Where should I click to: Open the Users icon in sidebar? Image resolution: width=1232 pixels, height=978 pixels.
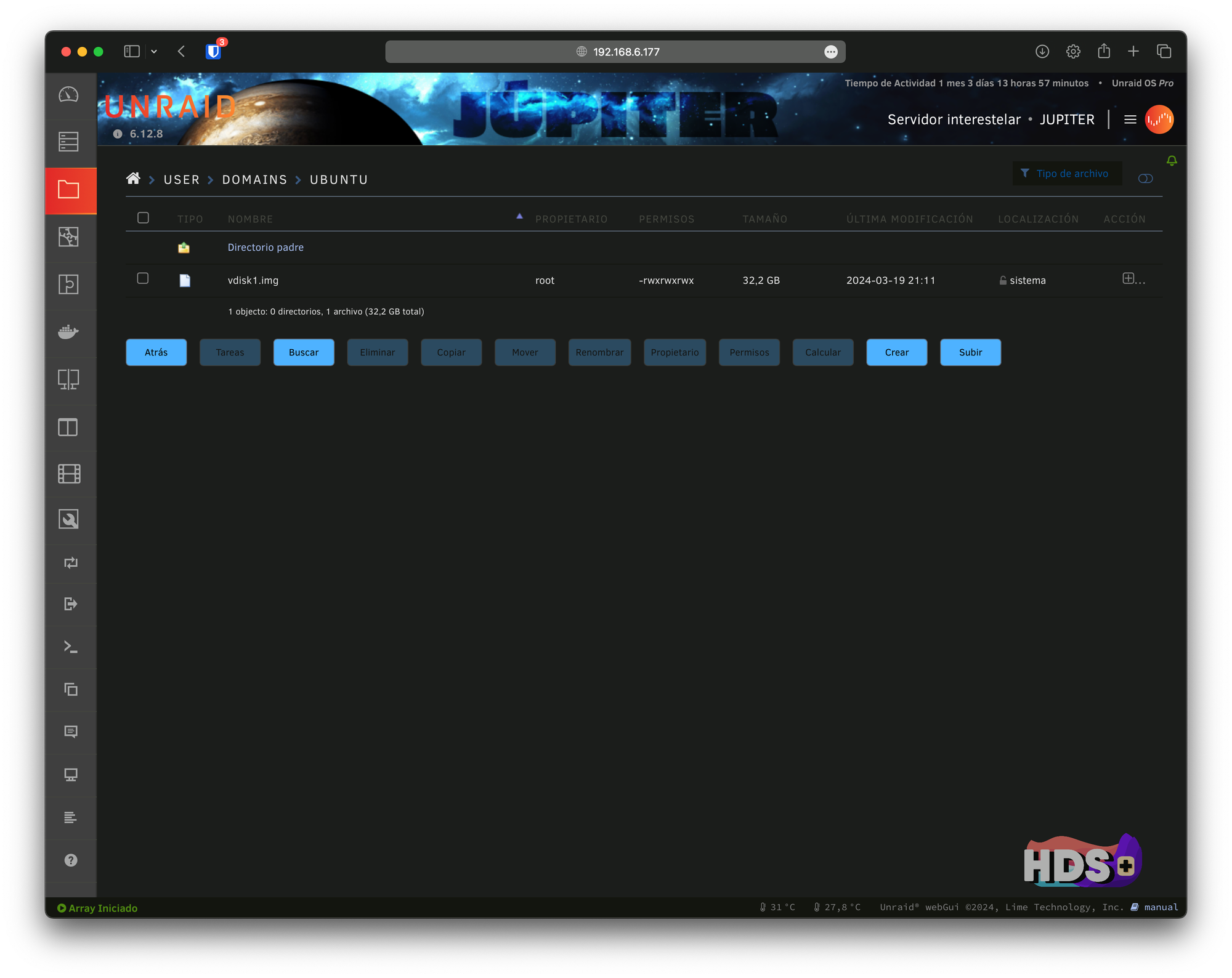click(x=68, y=237)
